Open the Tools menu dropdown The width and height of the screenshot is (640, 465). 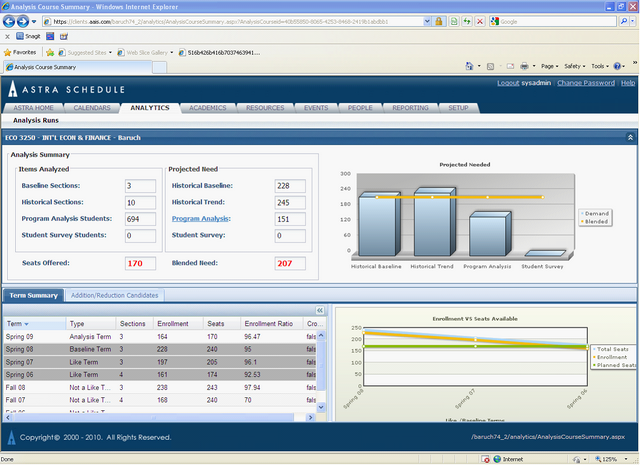pyautogui.click(x=600, y=66)
